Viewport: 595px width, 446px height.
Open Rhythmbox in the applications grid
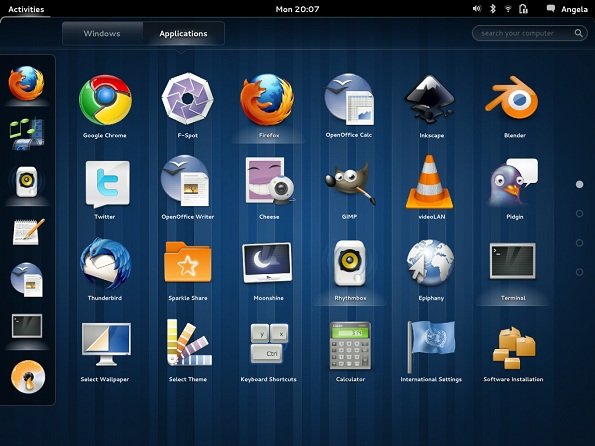(x=349, y=263)
